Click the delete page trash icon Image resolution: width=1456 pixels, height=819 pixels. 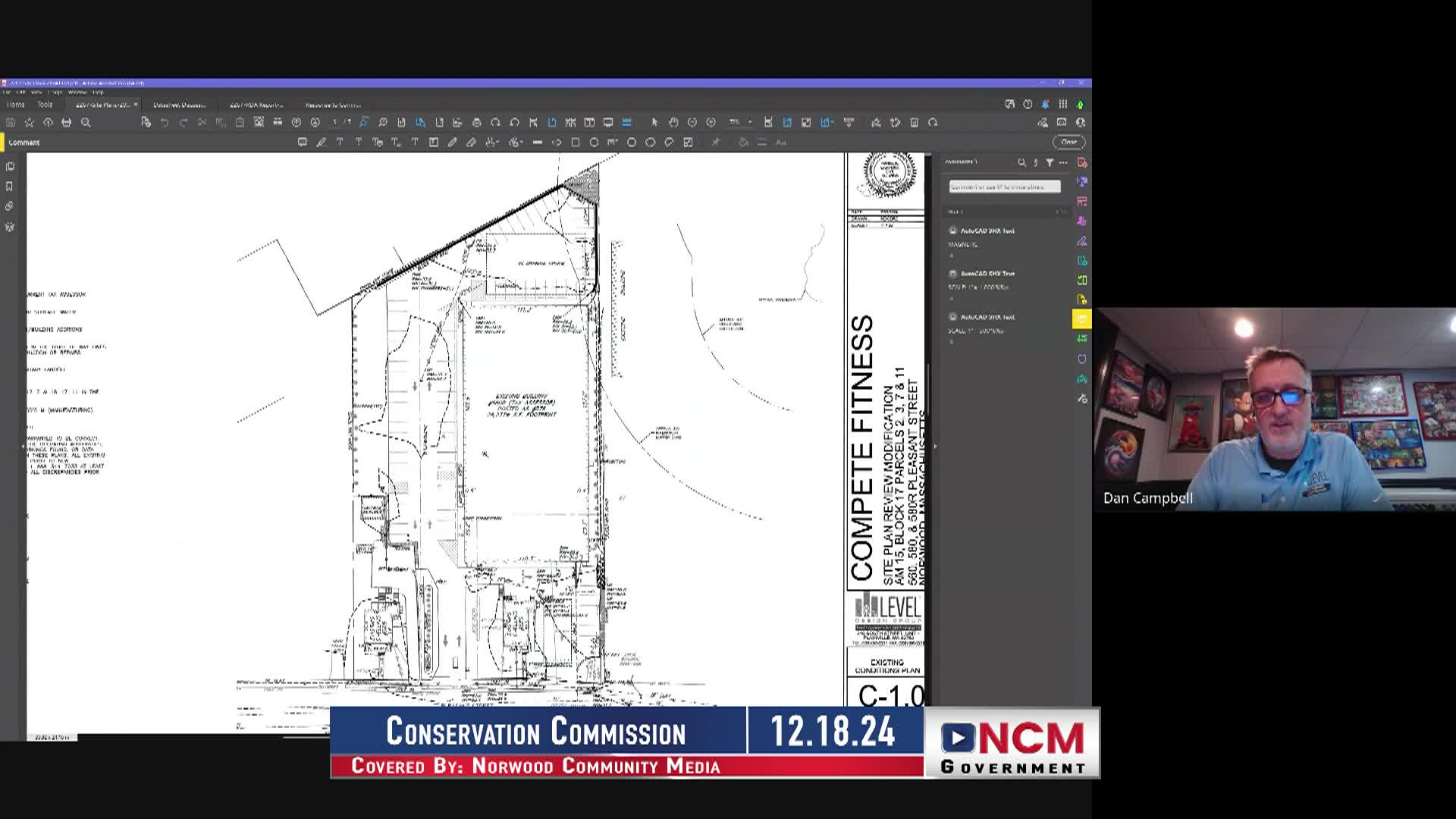click(x=914, y=122)
